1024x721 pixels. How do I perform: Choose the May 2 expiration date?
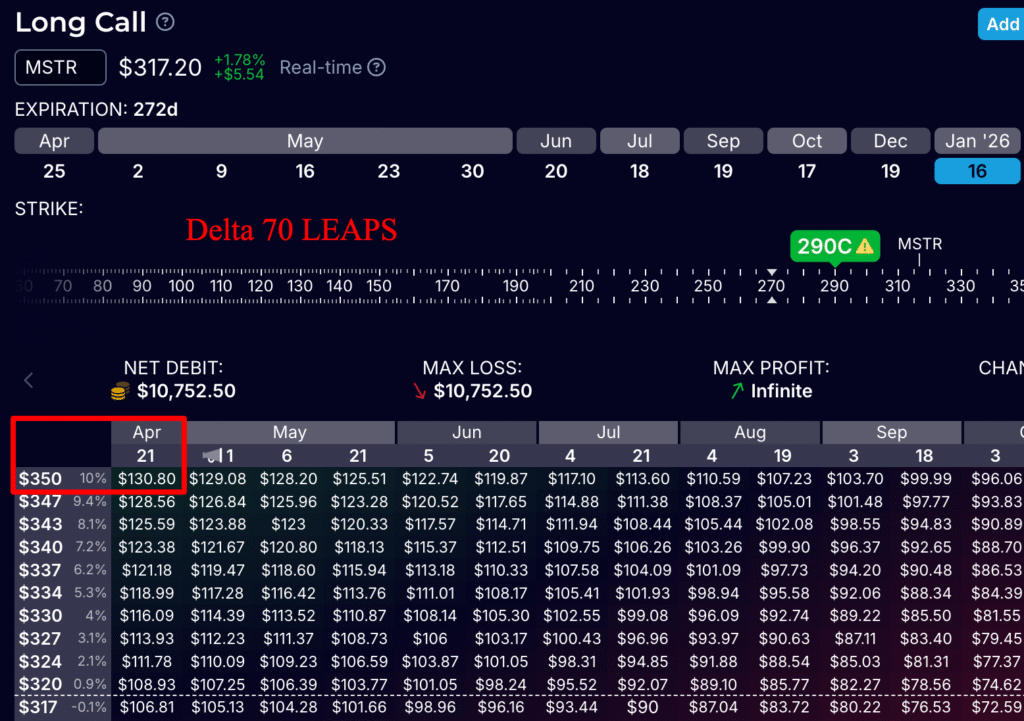[x=138, y=171]
